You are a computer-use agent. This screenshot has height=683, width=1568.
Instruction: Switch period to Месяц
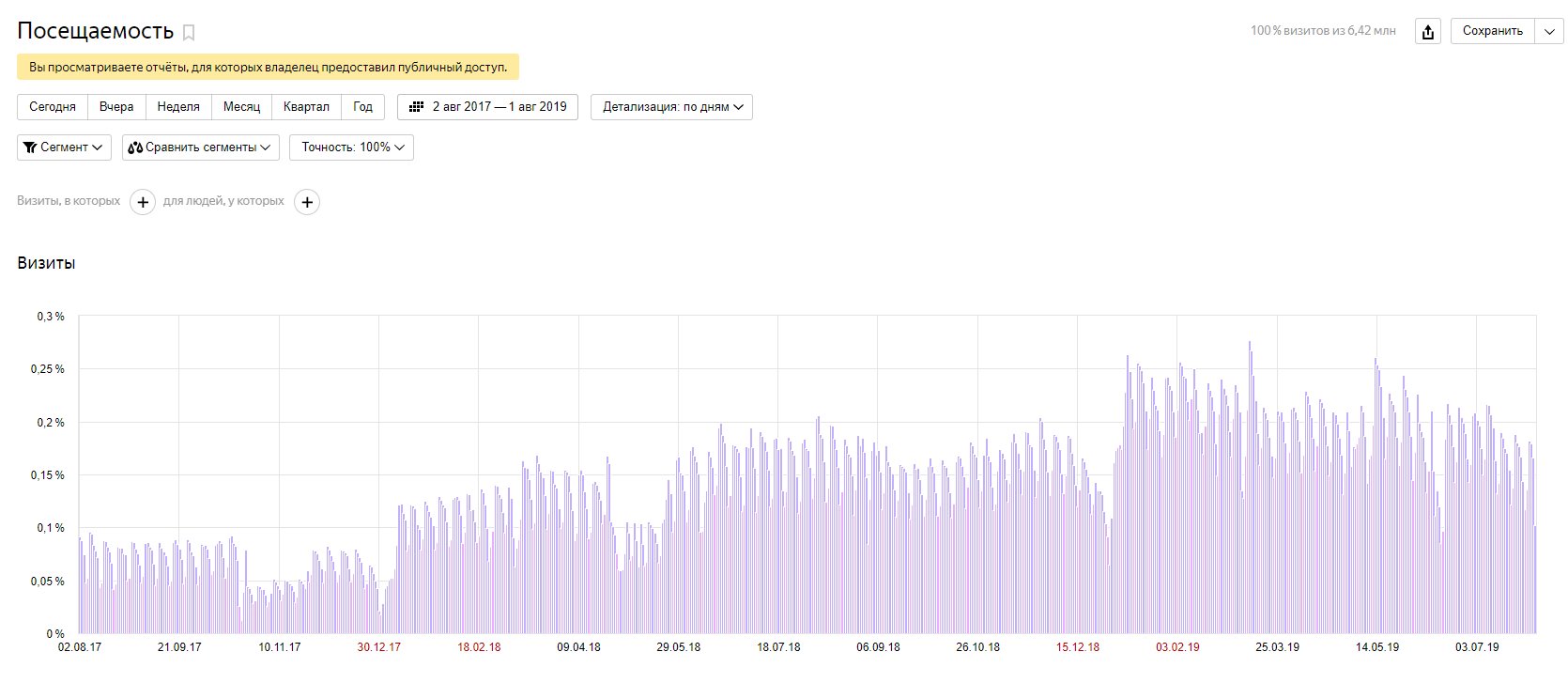coord(241,107)
